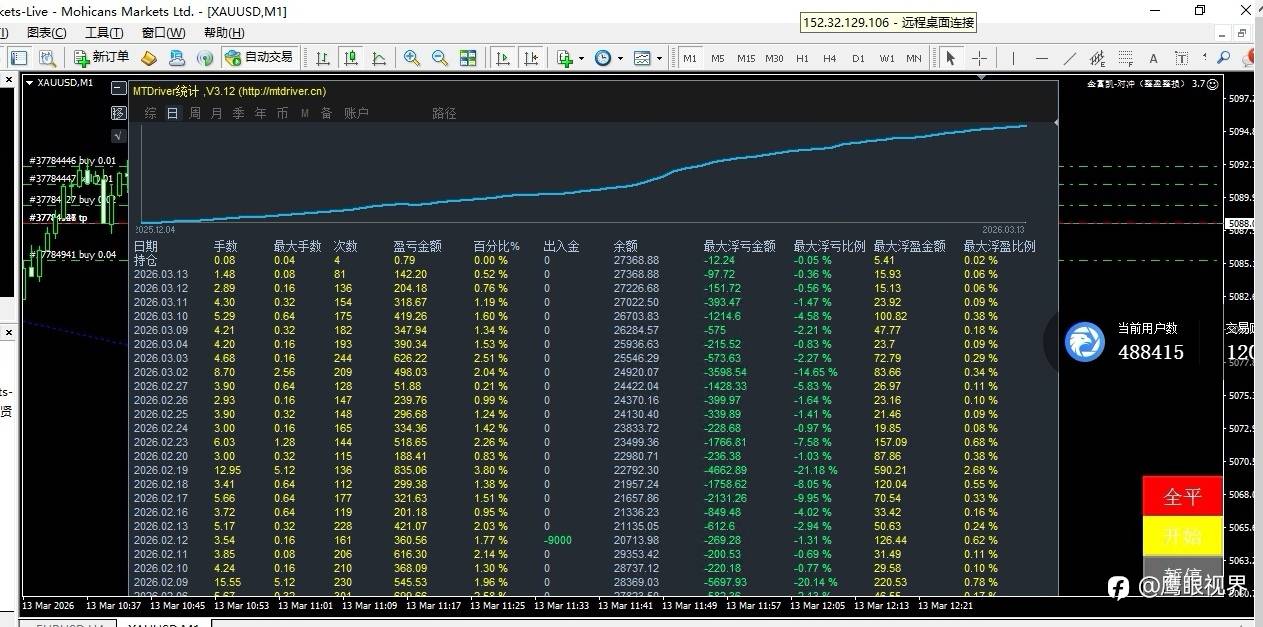Toggle chart auto scroll
The width and height of the screenshot is (1263, 627).
click(x=502, y=58)
